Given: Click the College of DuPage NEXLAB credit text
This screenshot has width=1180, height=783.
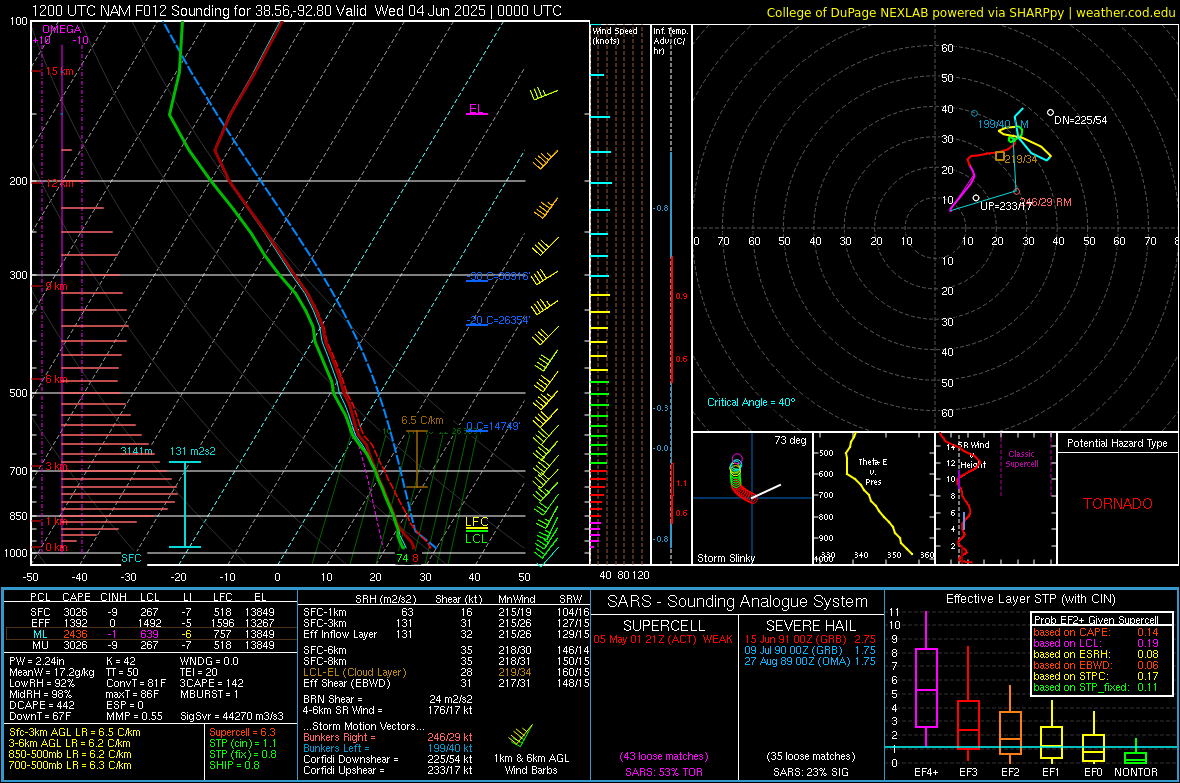Looking at the screenshot, I should point(971,13).
